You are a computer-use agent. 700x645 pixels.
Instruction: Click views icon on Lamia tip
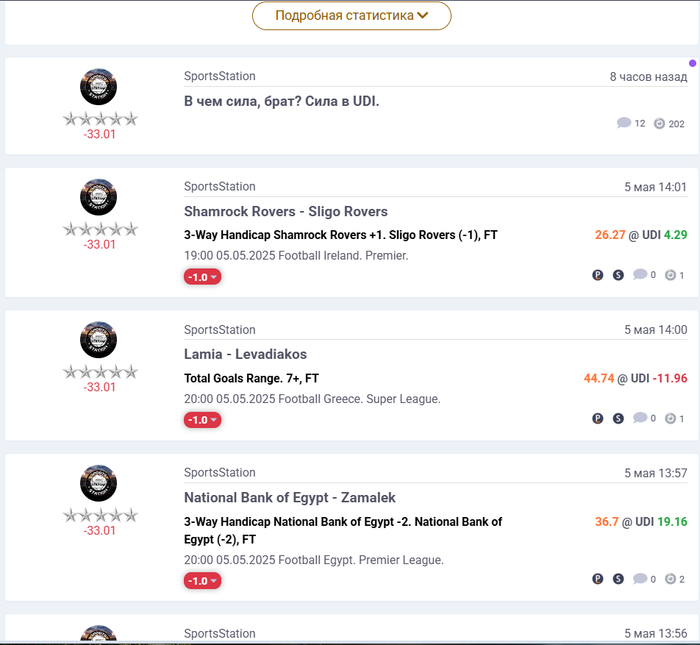[x=670, y=419]
